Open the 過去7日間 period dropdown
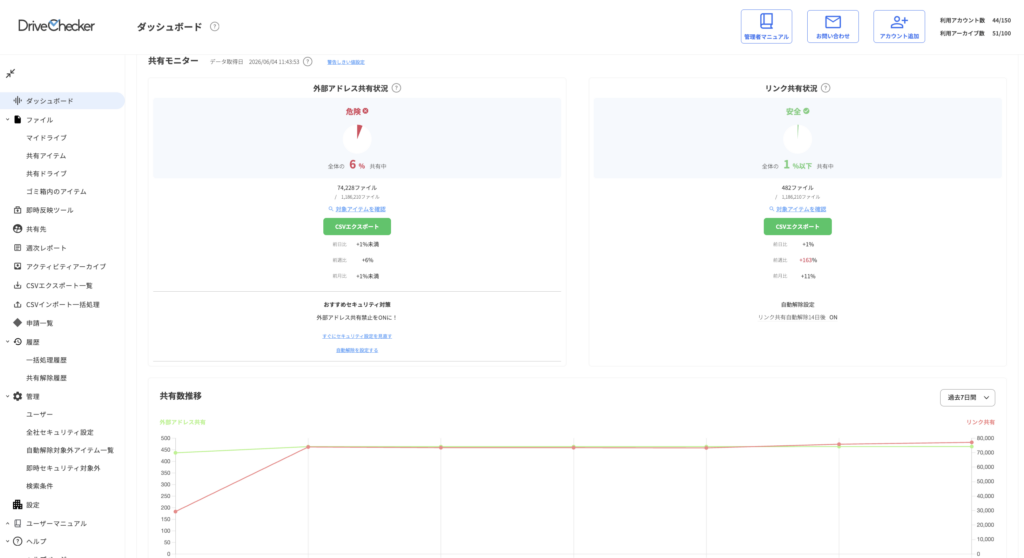Viewport: 1024px width, 558px height. (967, 397)
